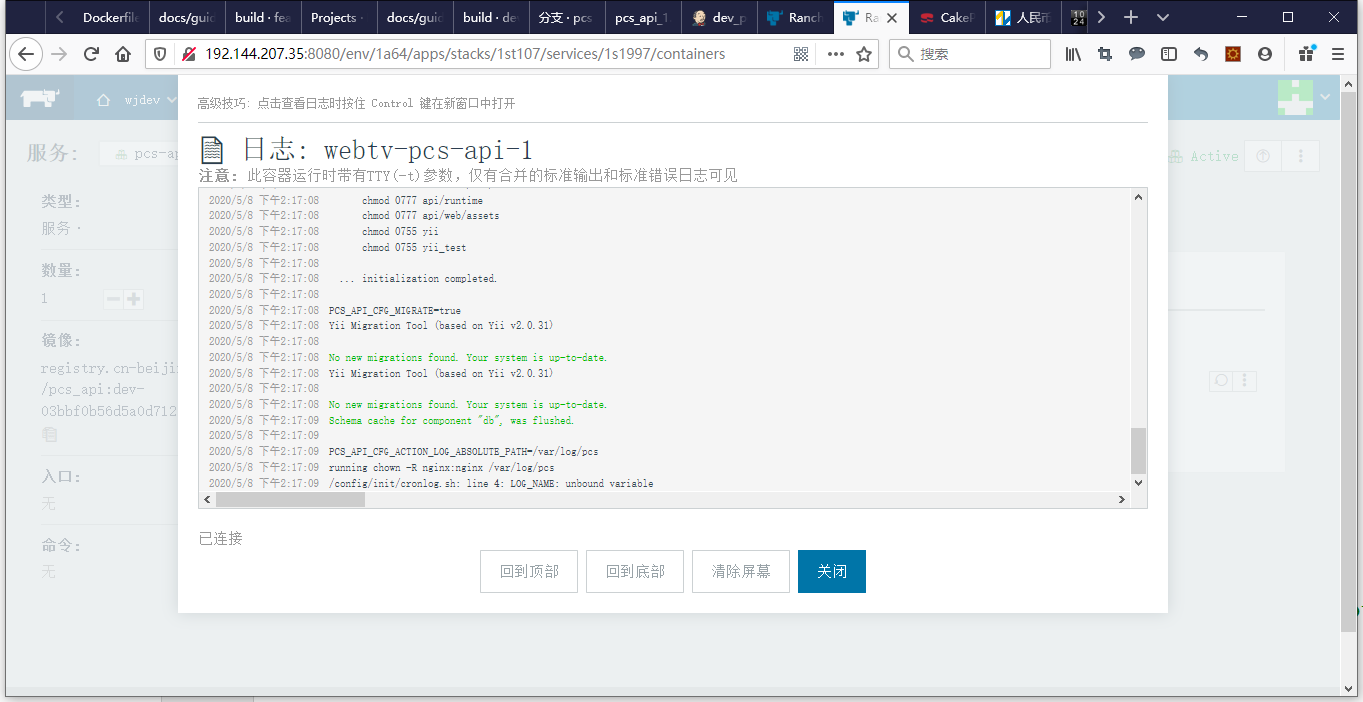Switch to the 分支 · pcs tab

(567, 18)
